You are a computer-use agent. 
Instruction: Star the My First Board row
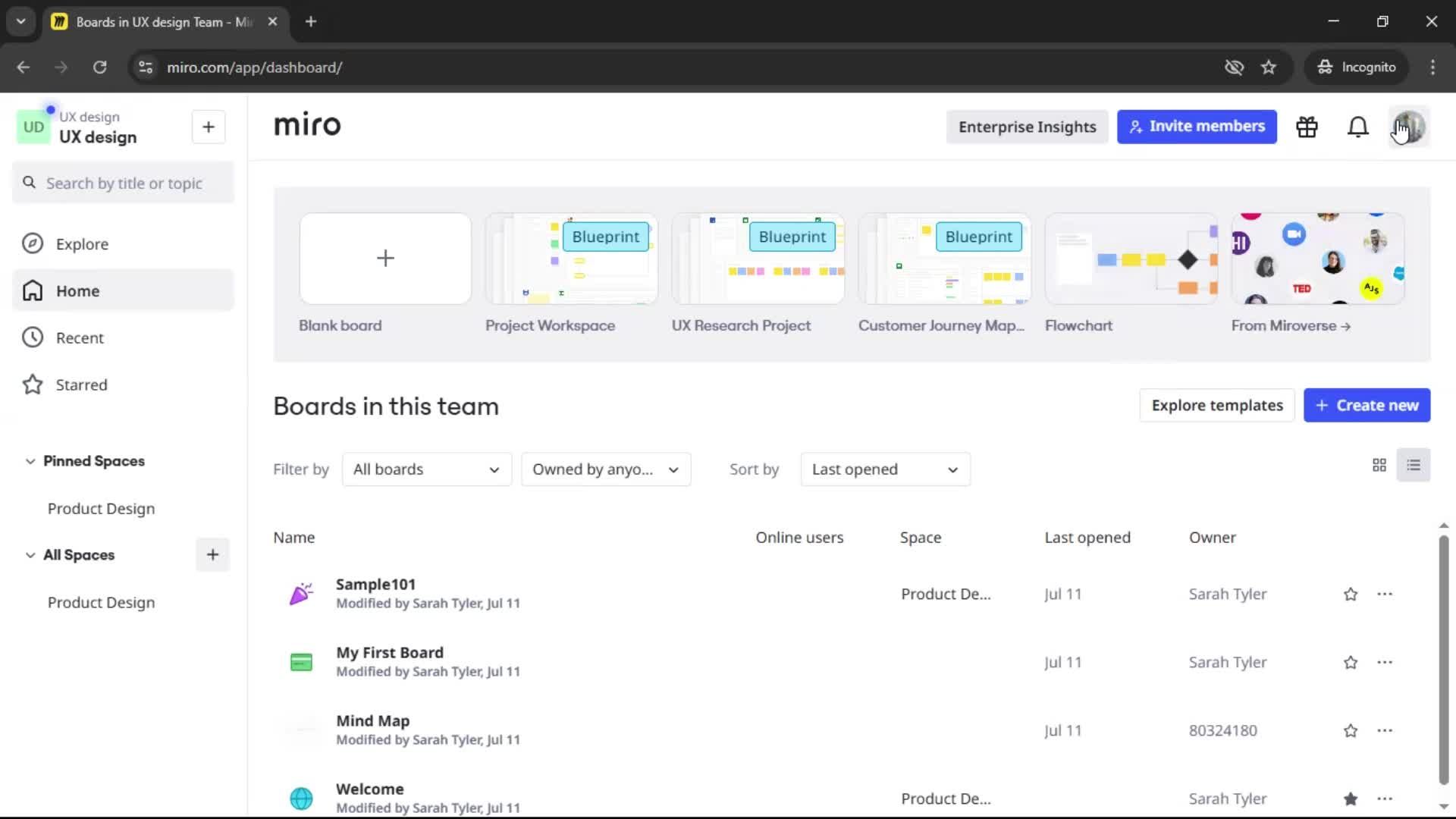1351,662
